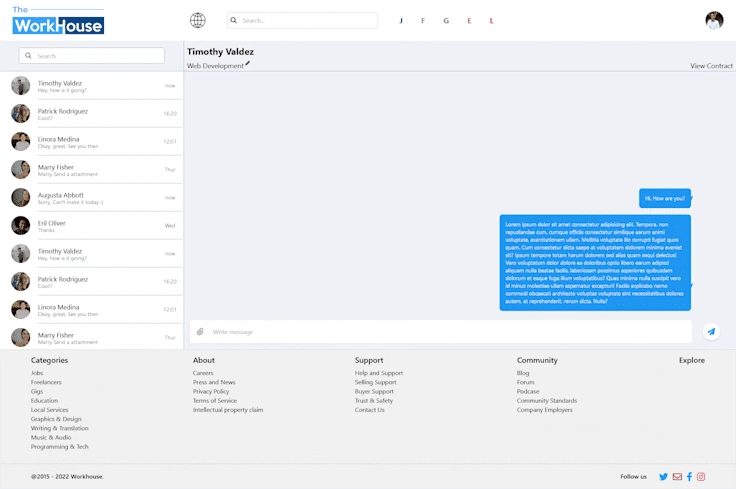Open the Careers link
Viewport: 736px width, 489px height.
click(x=203, y=373)
